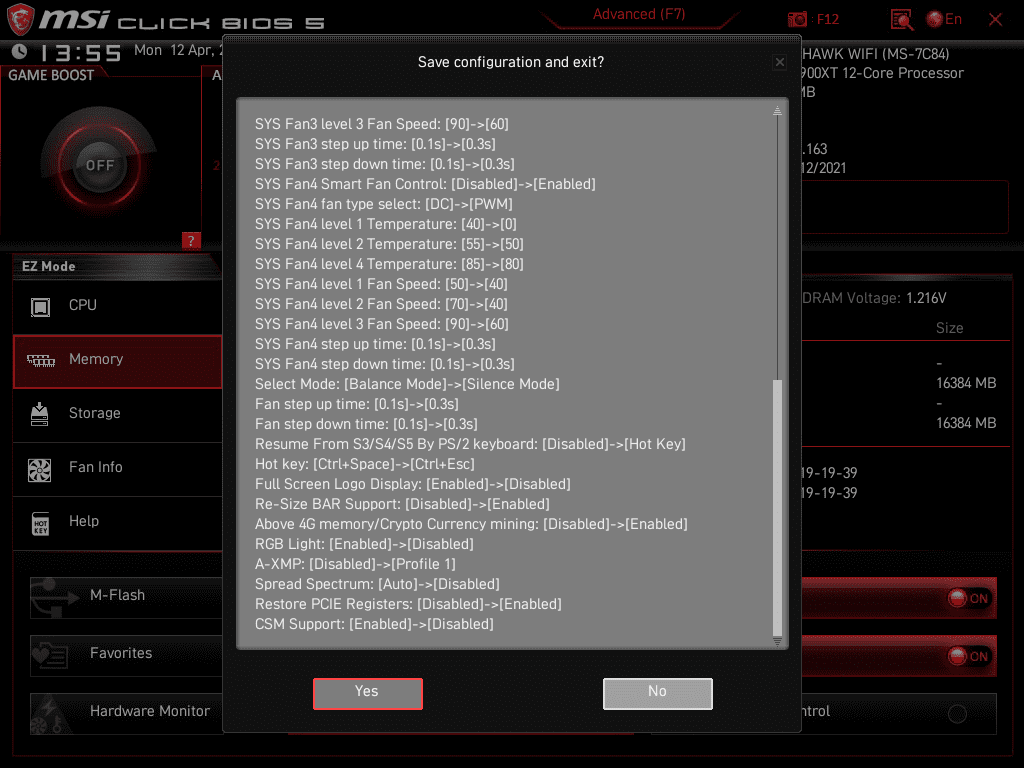Click SYS Fan4 Smart Fan Control line

pos(425,184)
